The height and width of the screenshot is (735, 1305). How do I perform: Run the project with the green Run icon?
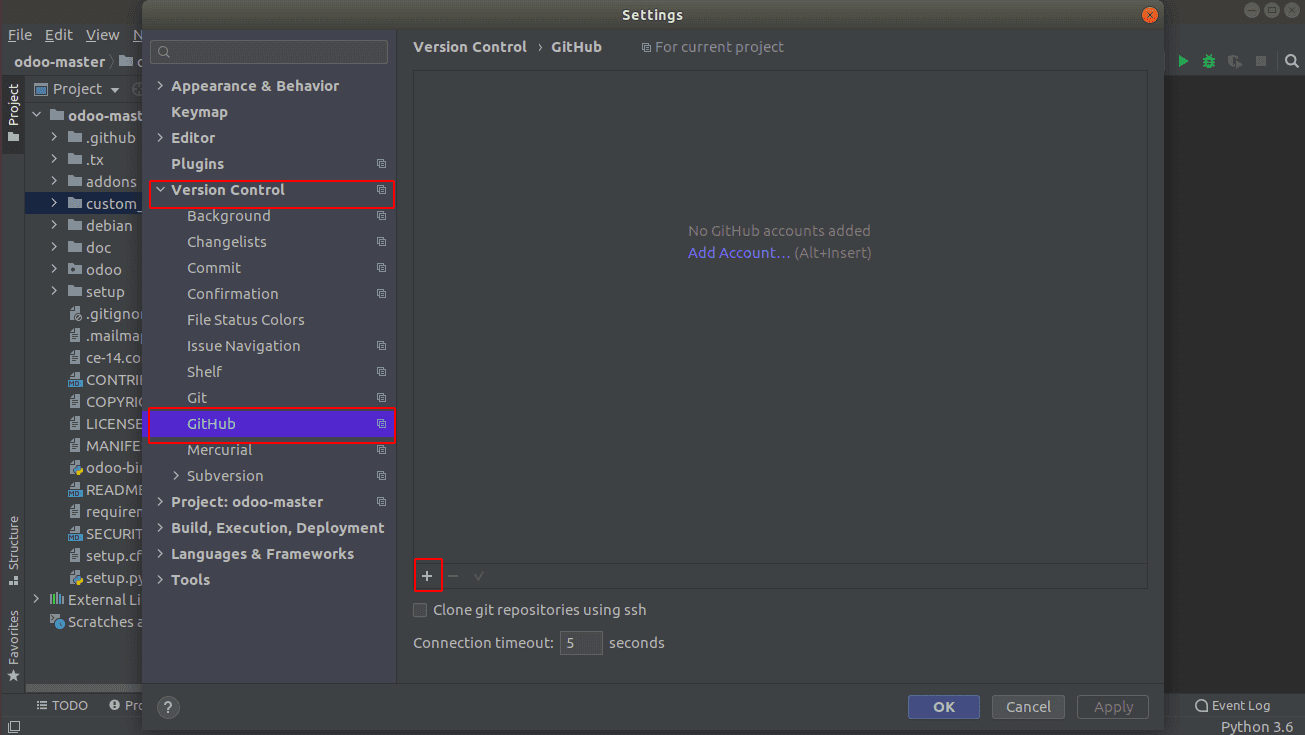coord(1183,60)
